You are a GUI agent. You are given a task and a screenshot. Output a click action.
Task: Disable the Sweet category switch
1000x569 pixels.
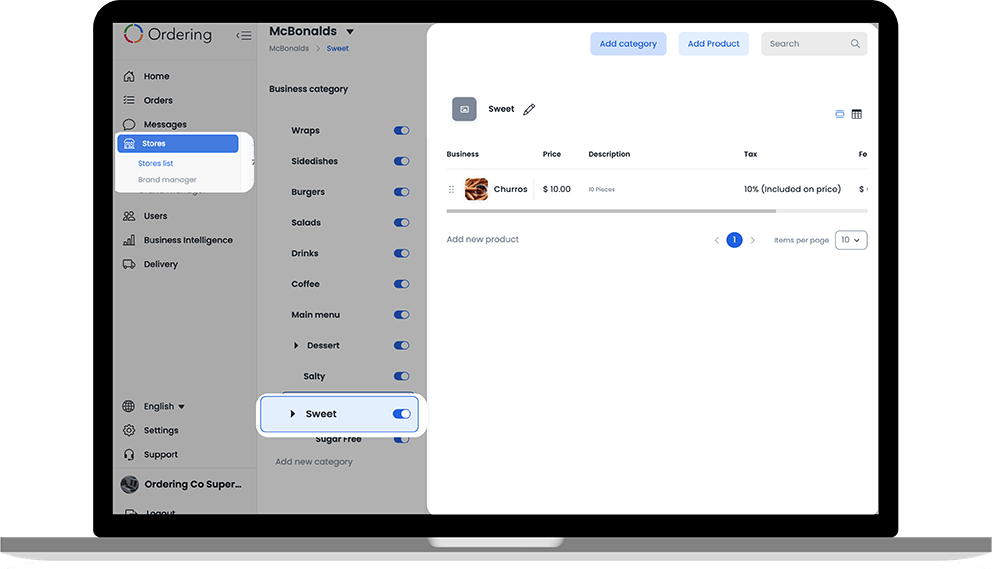click(401, 414)
